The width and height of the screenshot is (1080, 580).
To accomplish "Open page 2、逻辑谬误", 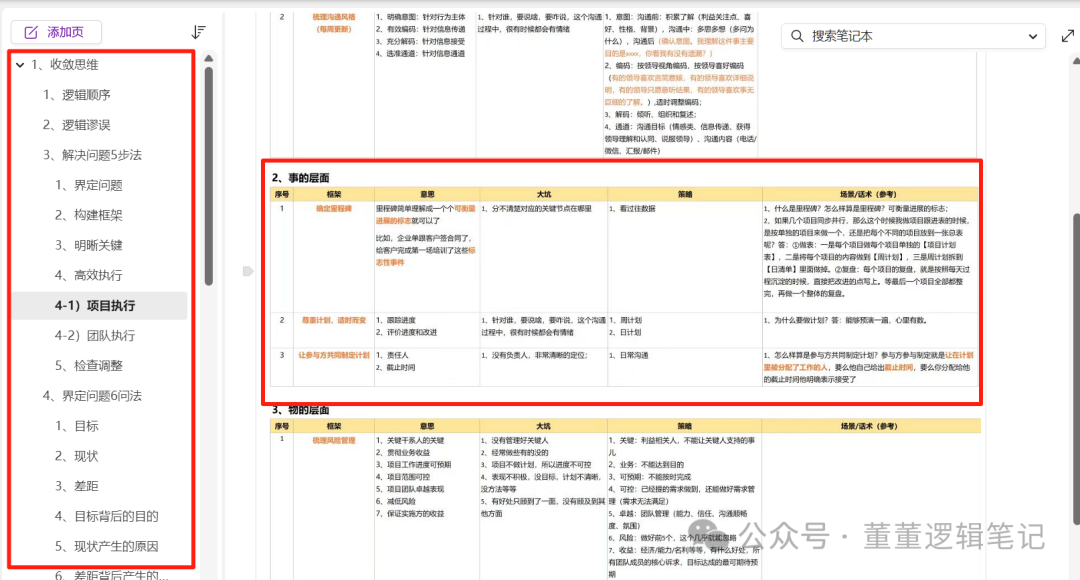I will (76, 125).
